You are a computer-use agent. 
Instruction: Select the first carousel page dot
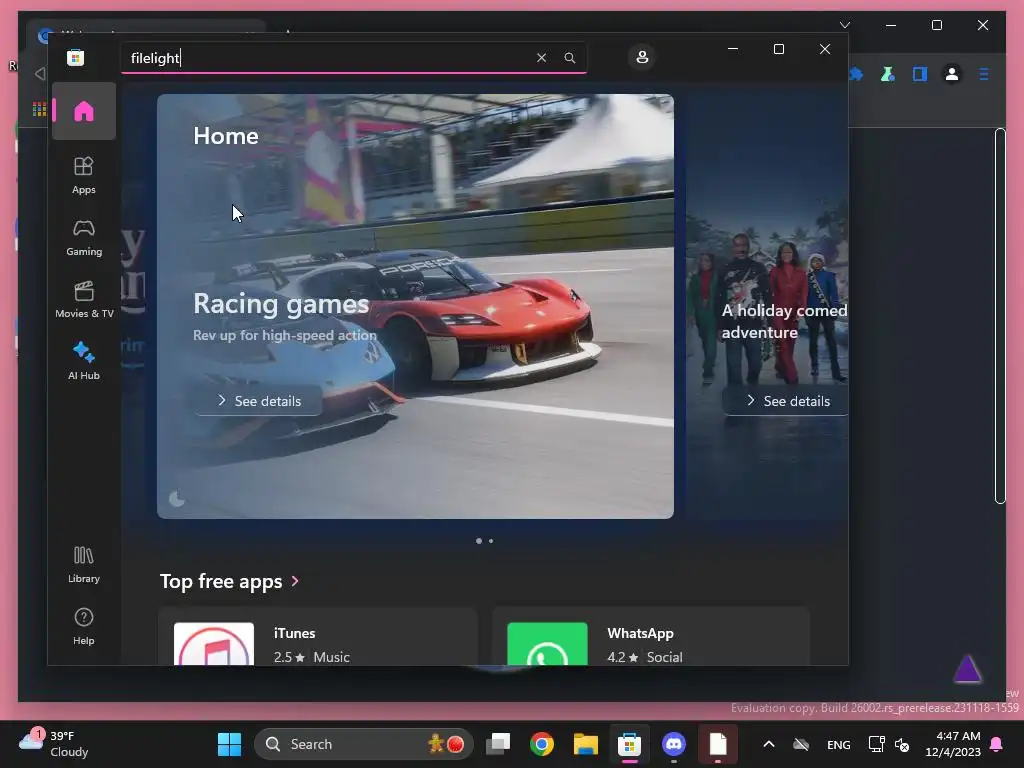pyautogui.click(x=479, y=541)
